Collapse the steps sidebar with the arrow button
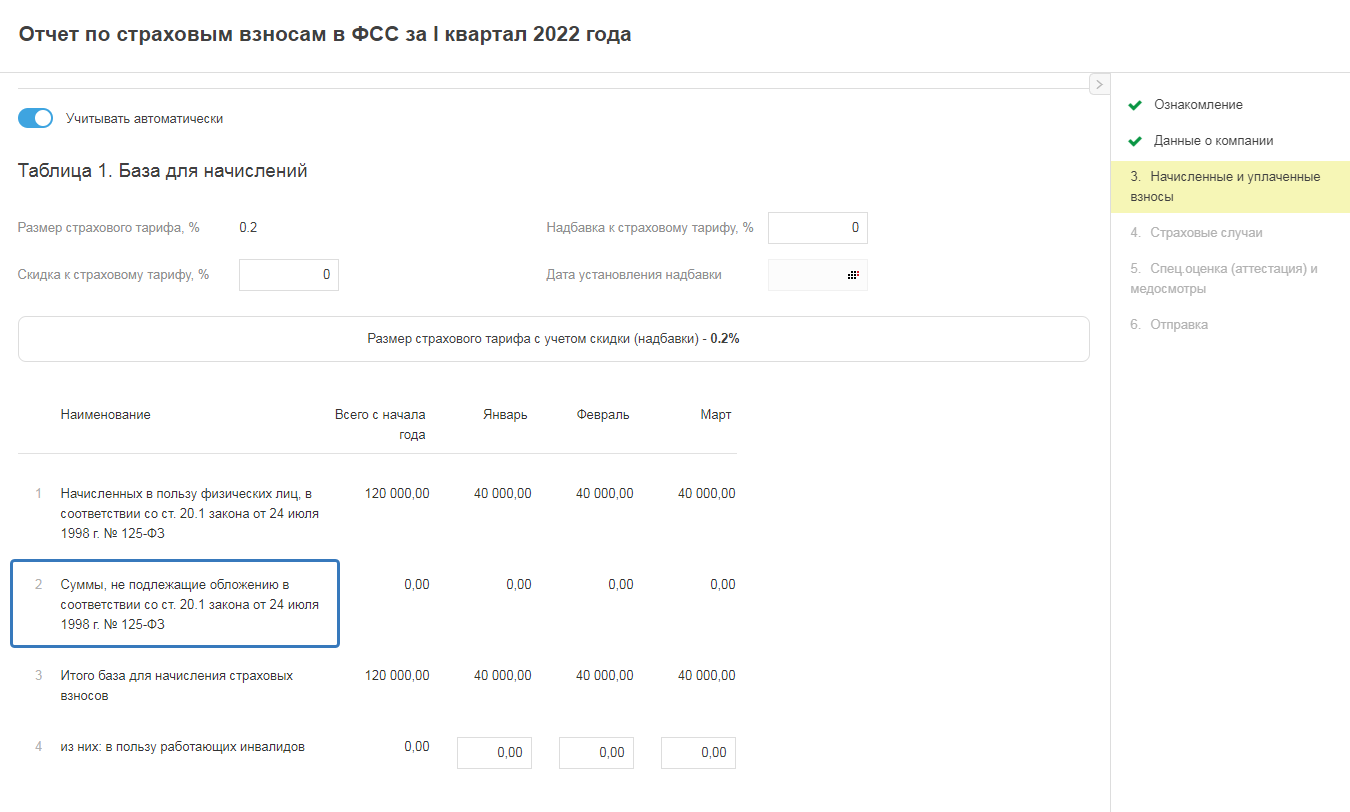Viewport: 1350px width, 812px height. tap(1098, 84)
